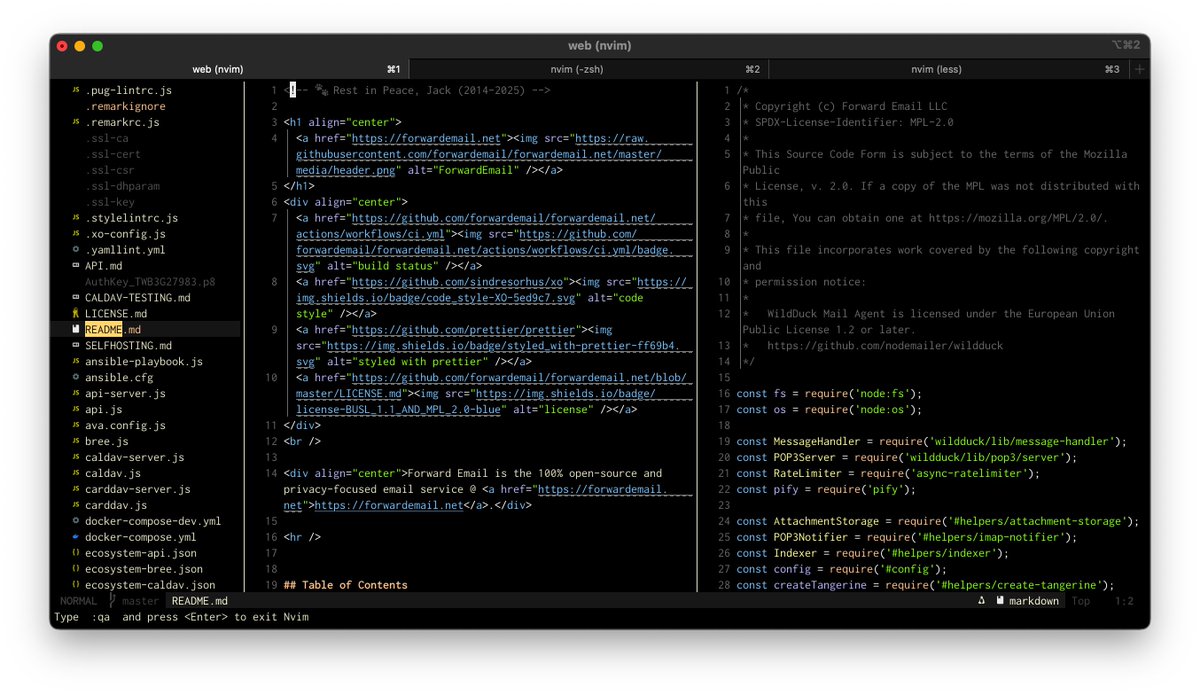Click the markdown icon next to API.md
The width and height of the screenshot is (1200, 695).
click(76, 266)
